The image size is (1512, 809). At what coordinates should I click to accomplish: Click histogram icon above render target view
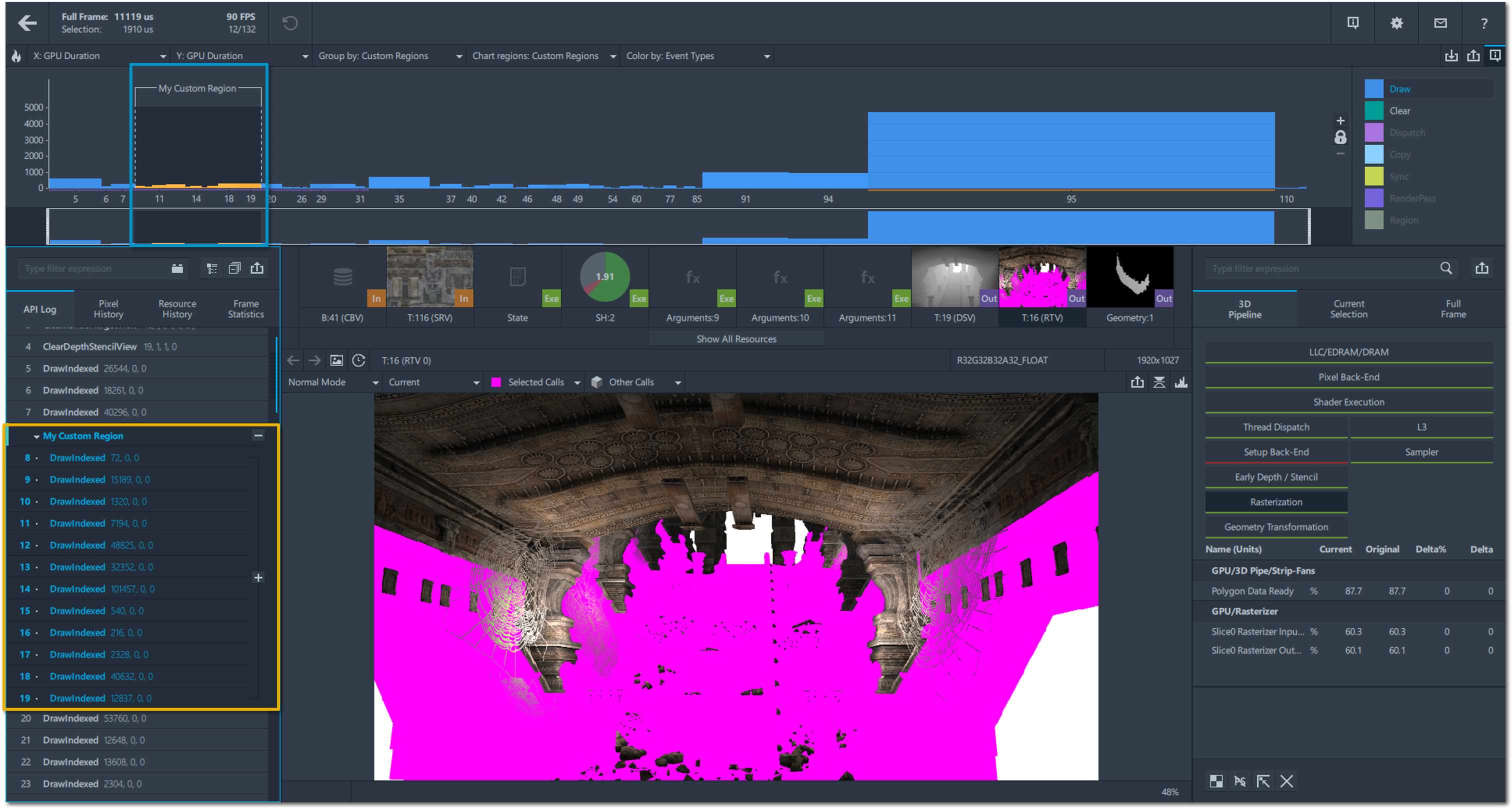1181,382
